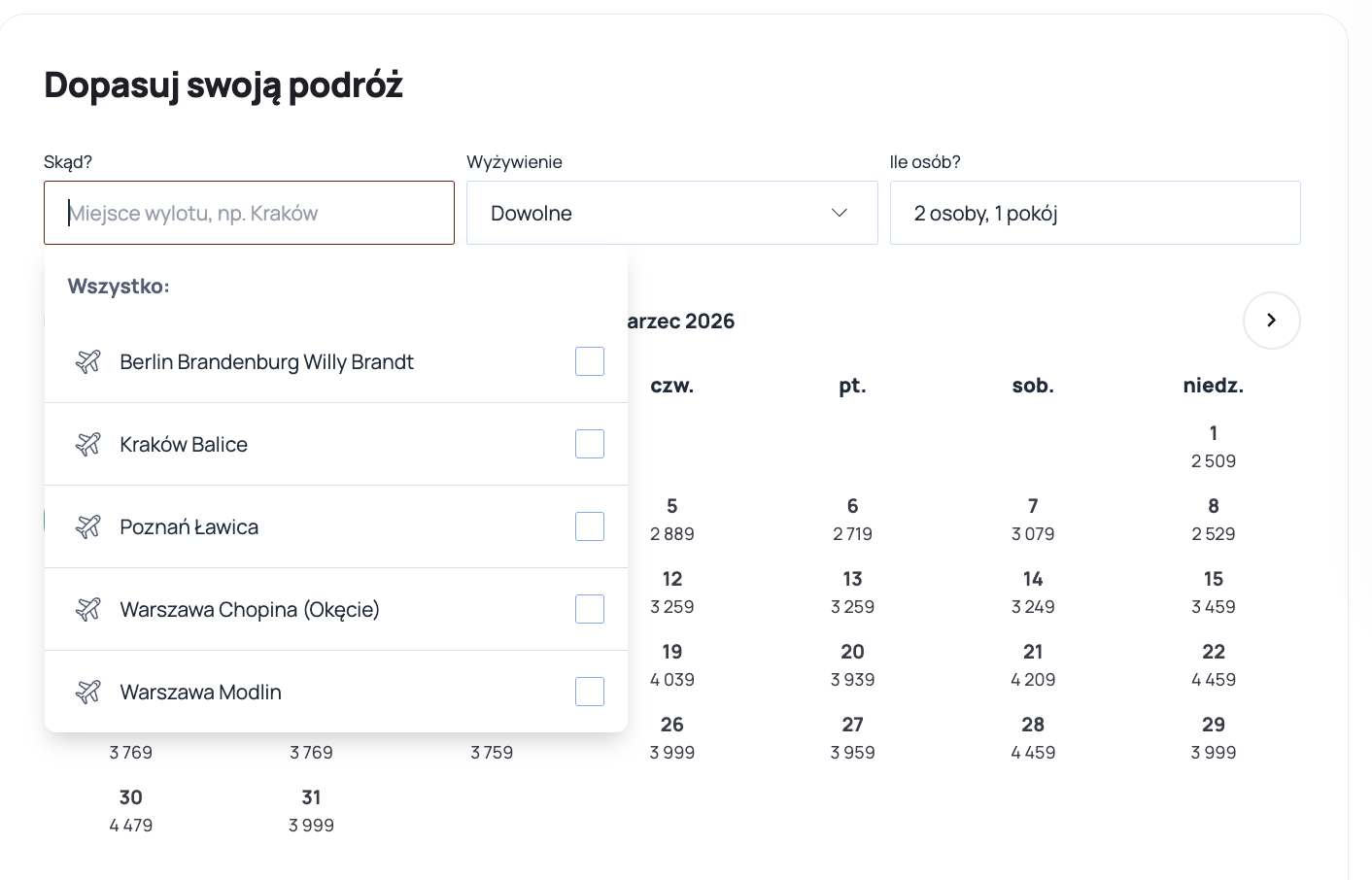Open the Ile osób selector field
The width and height of the screenshot is (1372, 880).
pos(1094,213)
